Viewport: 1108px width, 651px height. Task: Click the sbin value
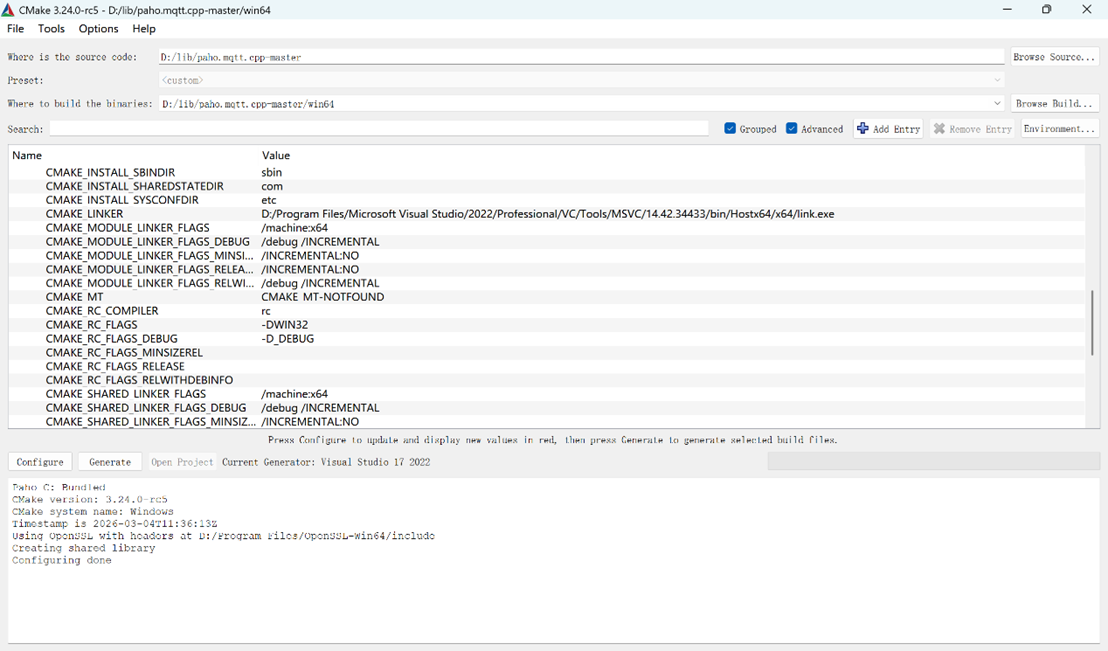coord(271,172)
